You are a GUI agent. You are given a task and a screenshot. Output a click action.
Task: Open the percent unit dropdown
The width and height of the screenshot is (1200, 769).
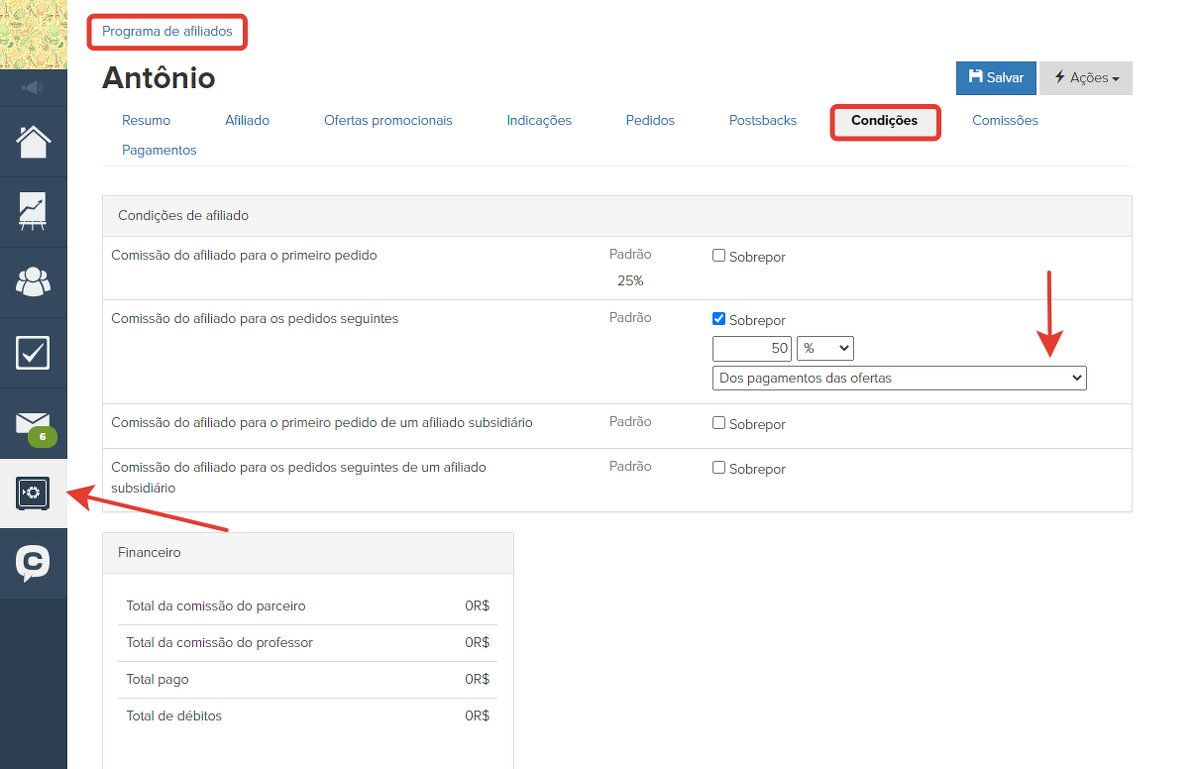pos(825,348)
